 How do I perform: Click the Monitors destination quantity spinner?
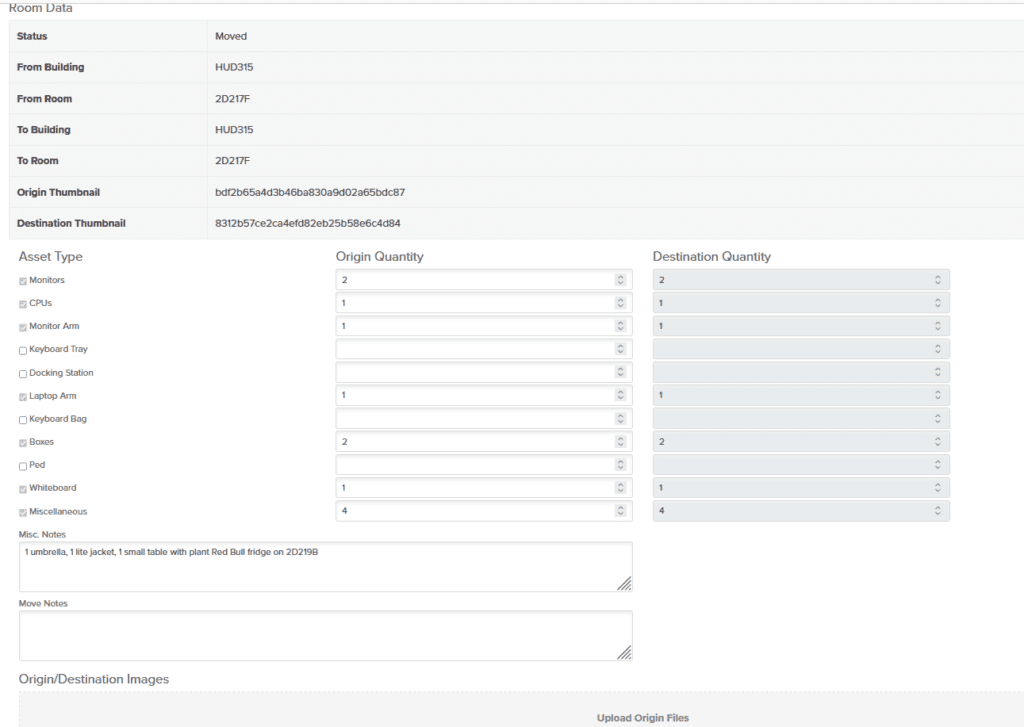pos(937,280)
